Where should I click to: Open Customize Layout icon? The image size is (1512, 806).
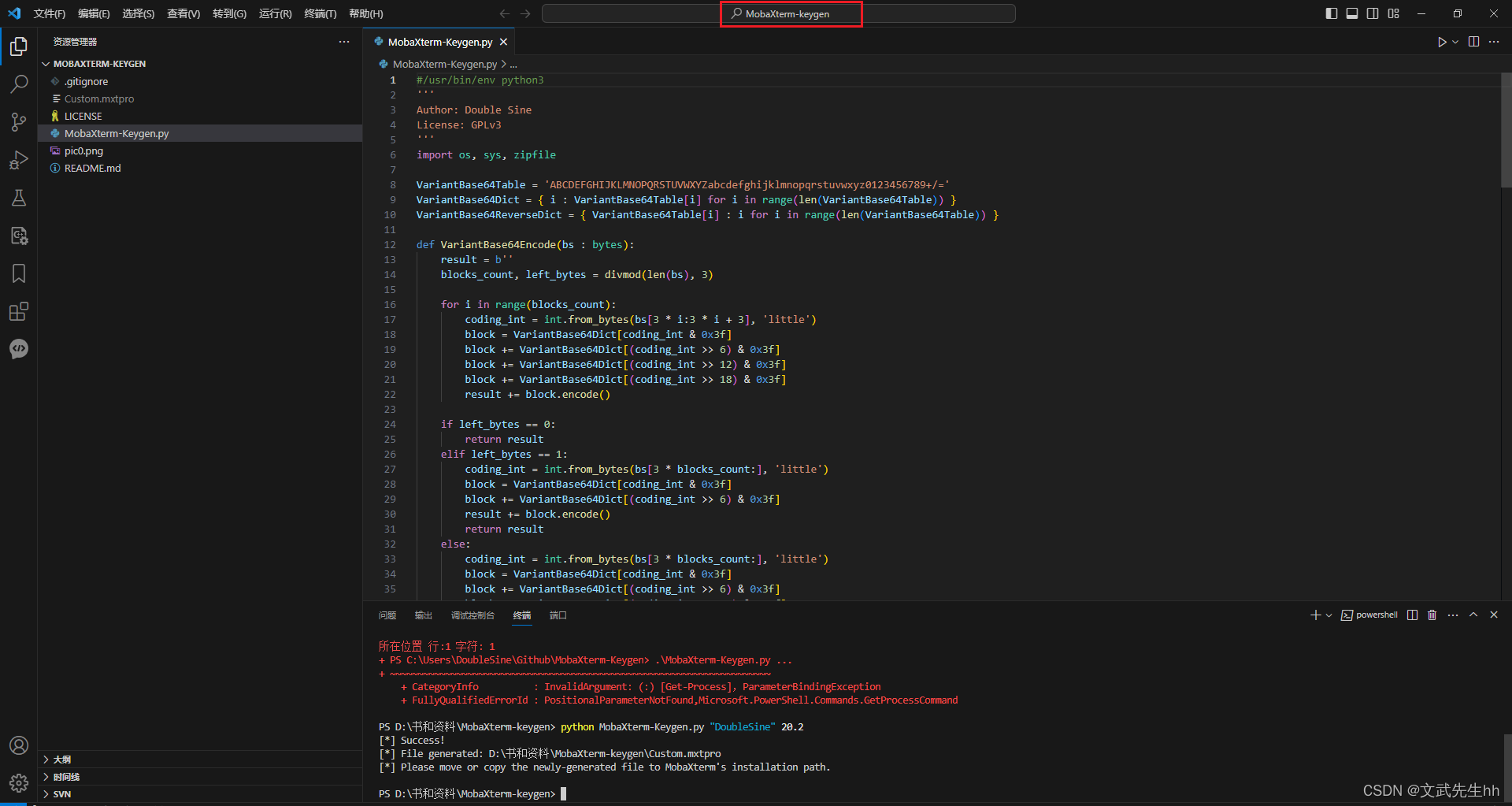click(1394, 13)
